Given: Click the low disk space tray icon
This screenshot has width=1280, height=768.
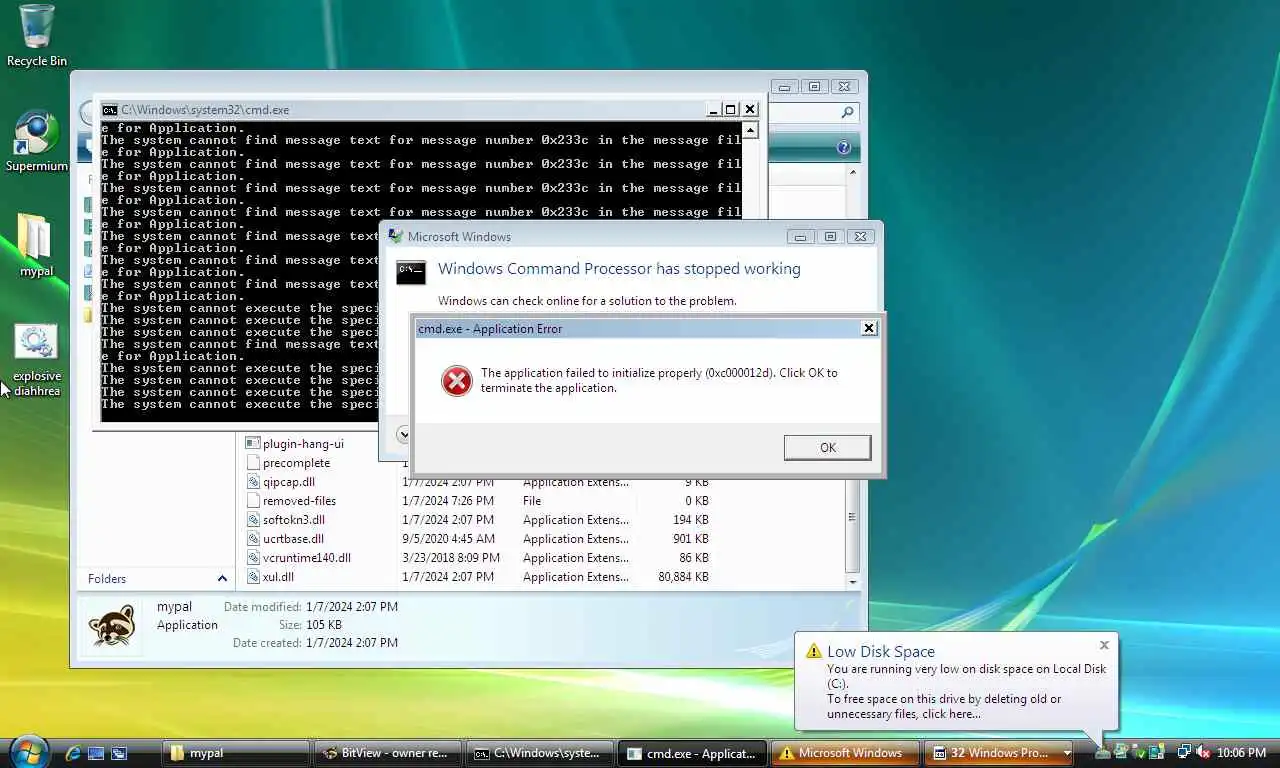Looking at the screenshot, I should (1102, 753).
